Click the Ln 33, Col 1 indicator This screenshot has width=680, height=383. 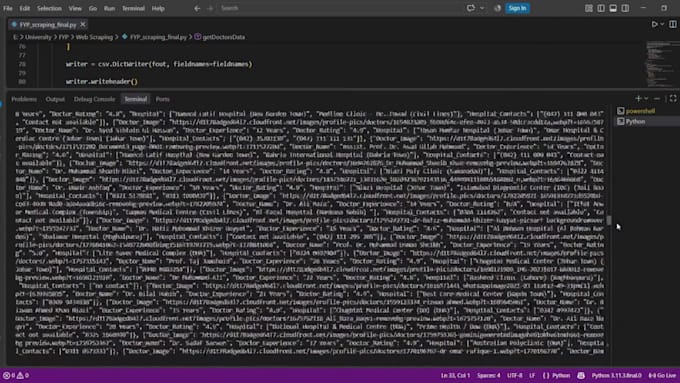(x=455, y=375)
